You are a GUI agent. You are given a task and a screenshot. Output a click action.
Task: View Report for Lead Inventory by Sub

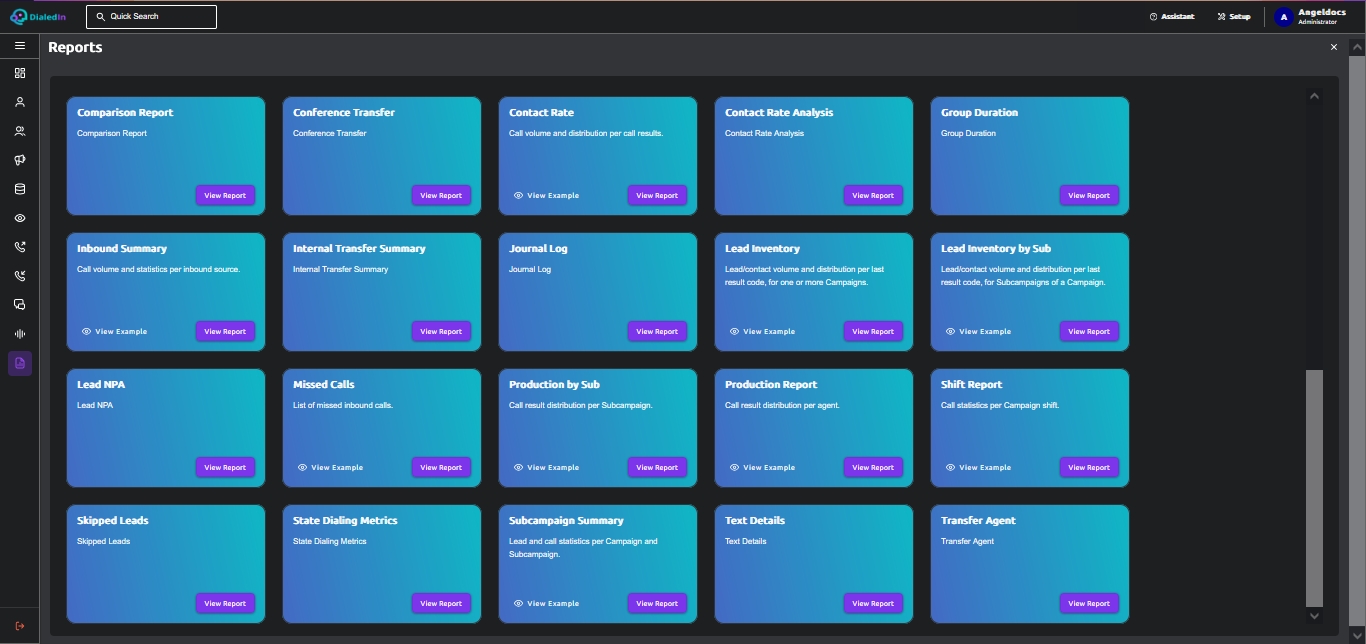1089,332
